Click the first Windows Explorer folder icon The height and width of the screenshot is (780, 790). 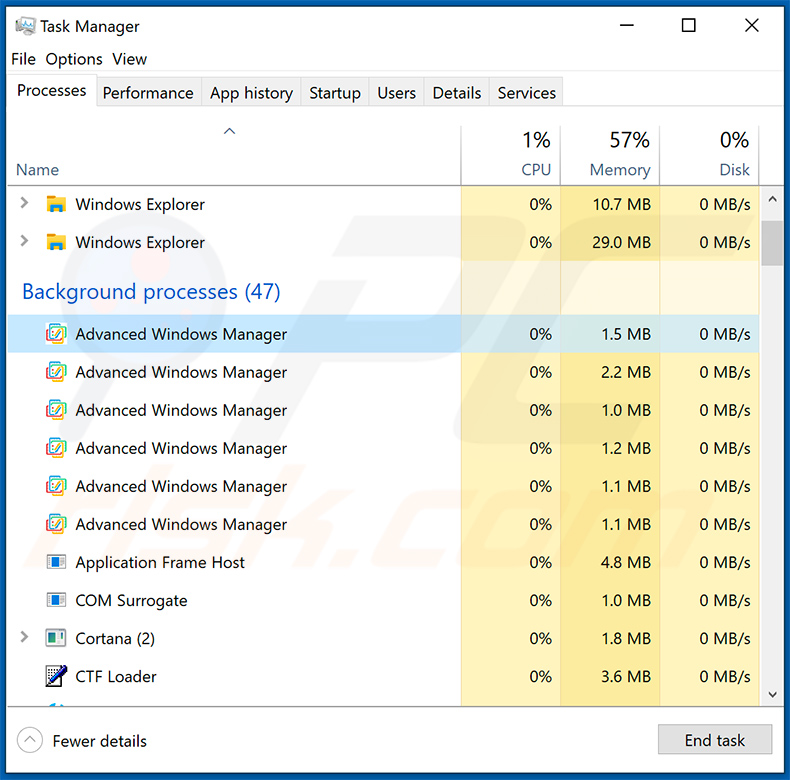[x=56, y=204]
